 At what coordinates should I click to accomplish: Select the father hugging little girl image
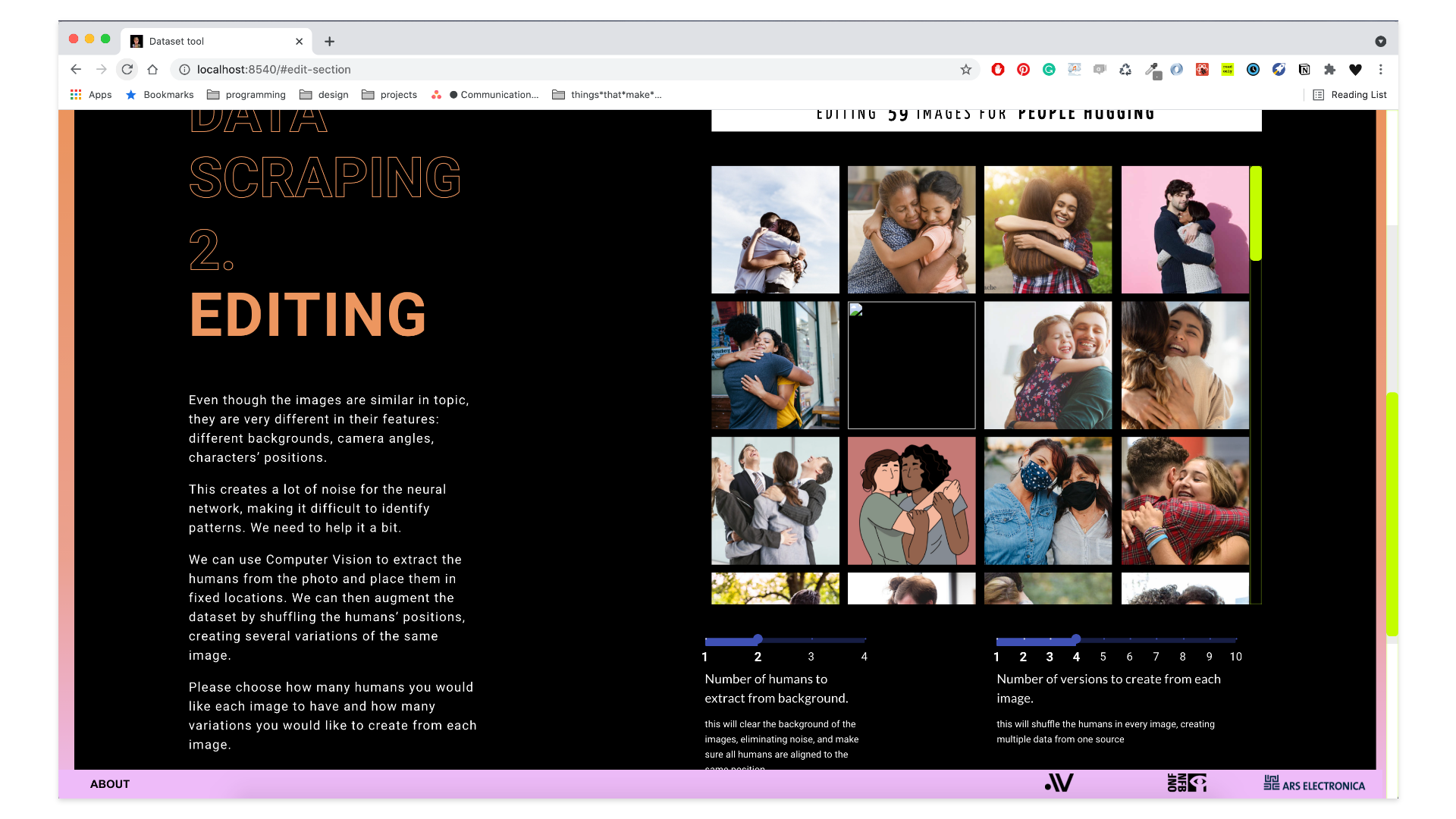pyautogui.click(x=1048, y=366)
